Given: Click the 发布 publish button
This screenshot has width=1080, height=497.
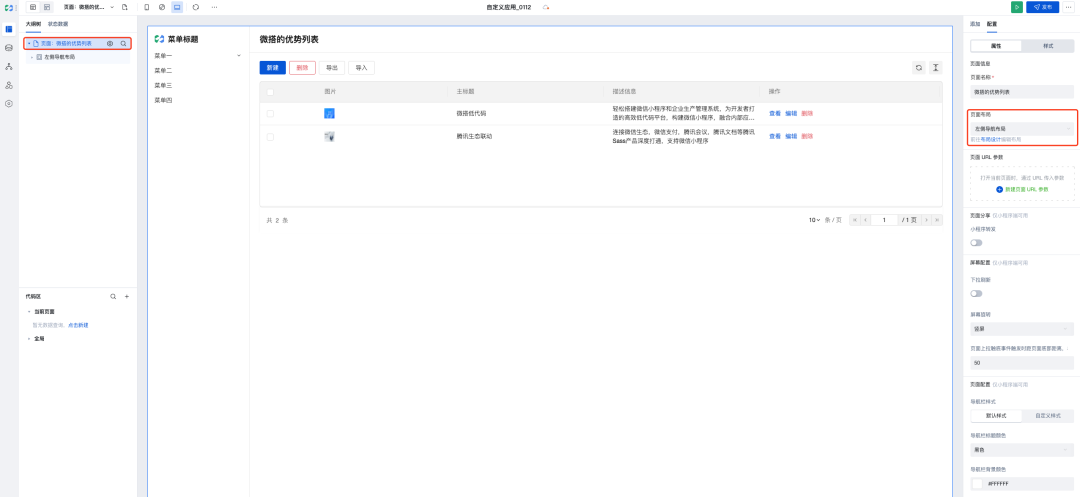Looking at the screenshot, I should [x=1043, y=7].
